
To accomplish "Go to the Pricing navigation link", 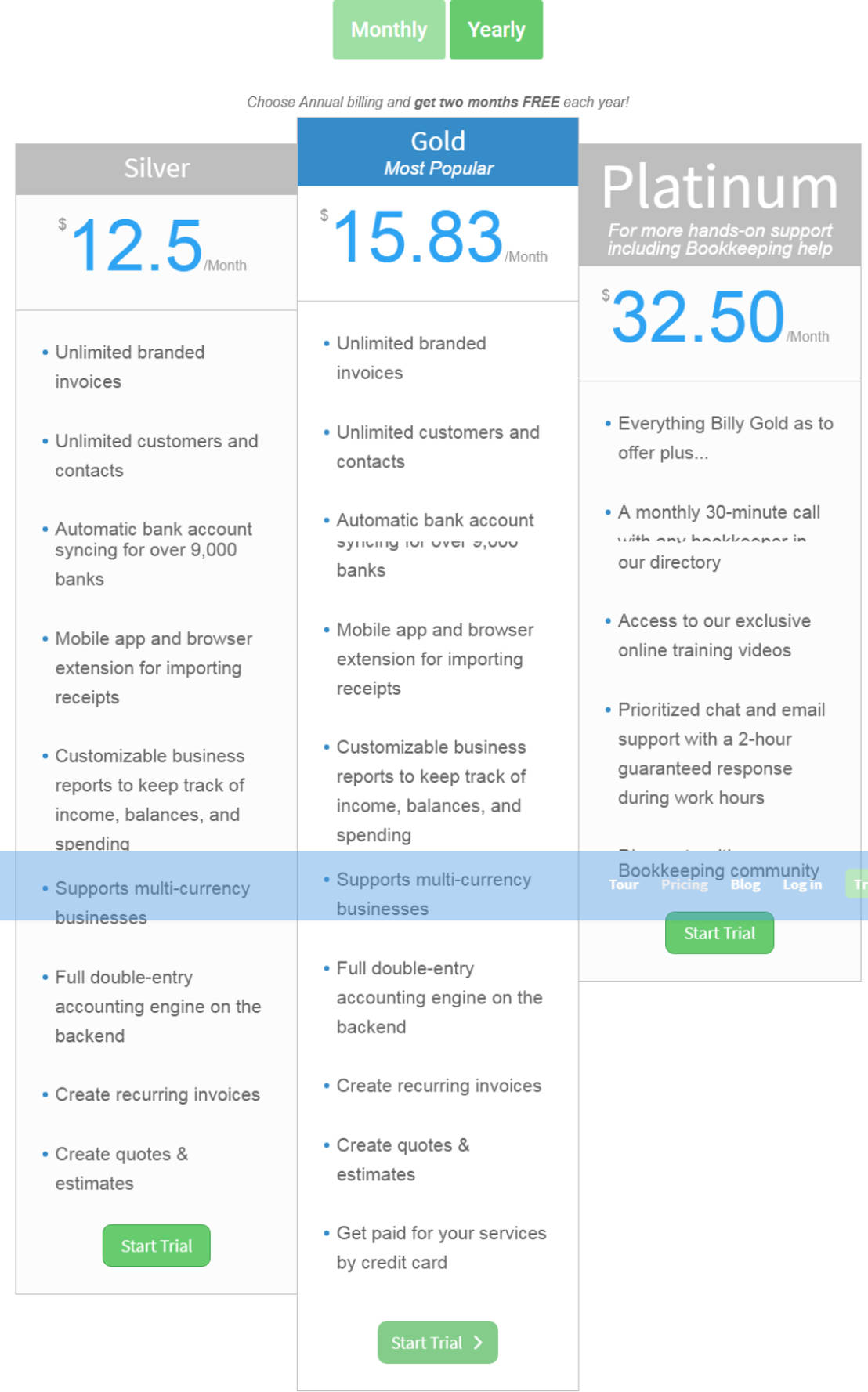I will (684, 884).
